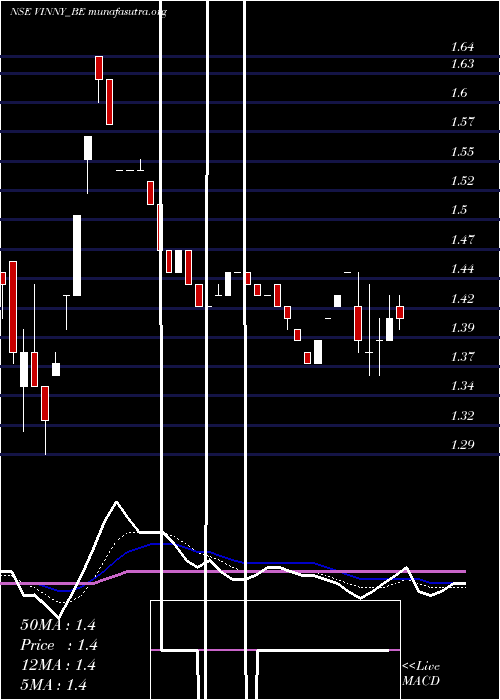Click the 1.64 price axis label
500x700 pixels.
[462, 47]
